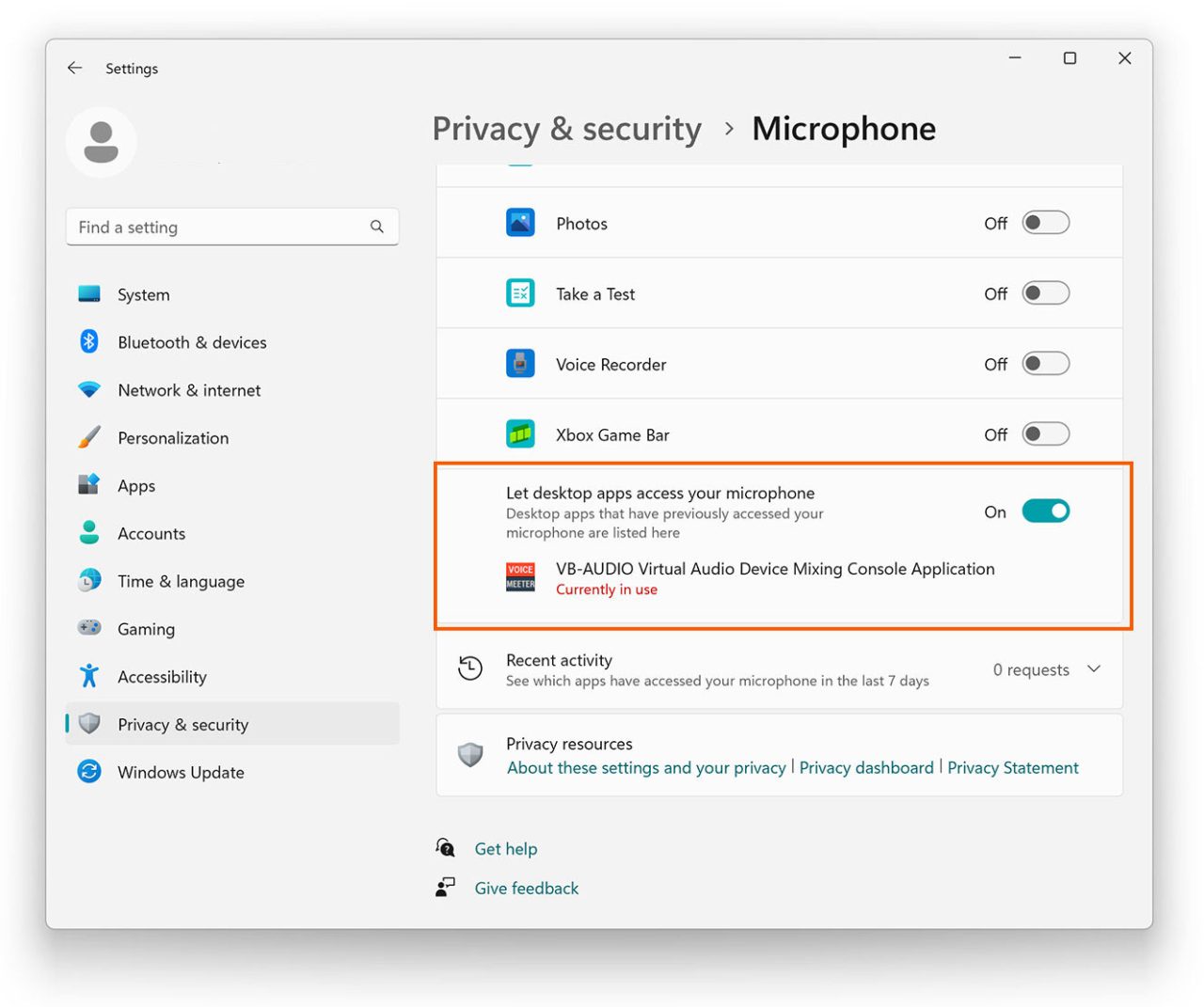
Task: Click the VB-AUDIO Voicemeeter app icon
Action: [520, 575]
